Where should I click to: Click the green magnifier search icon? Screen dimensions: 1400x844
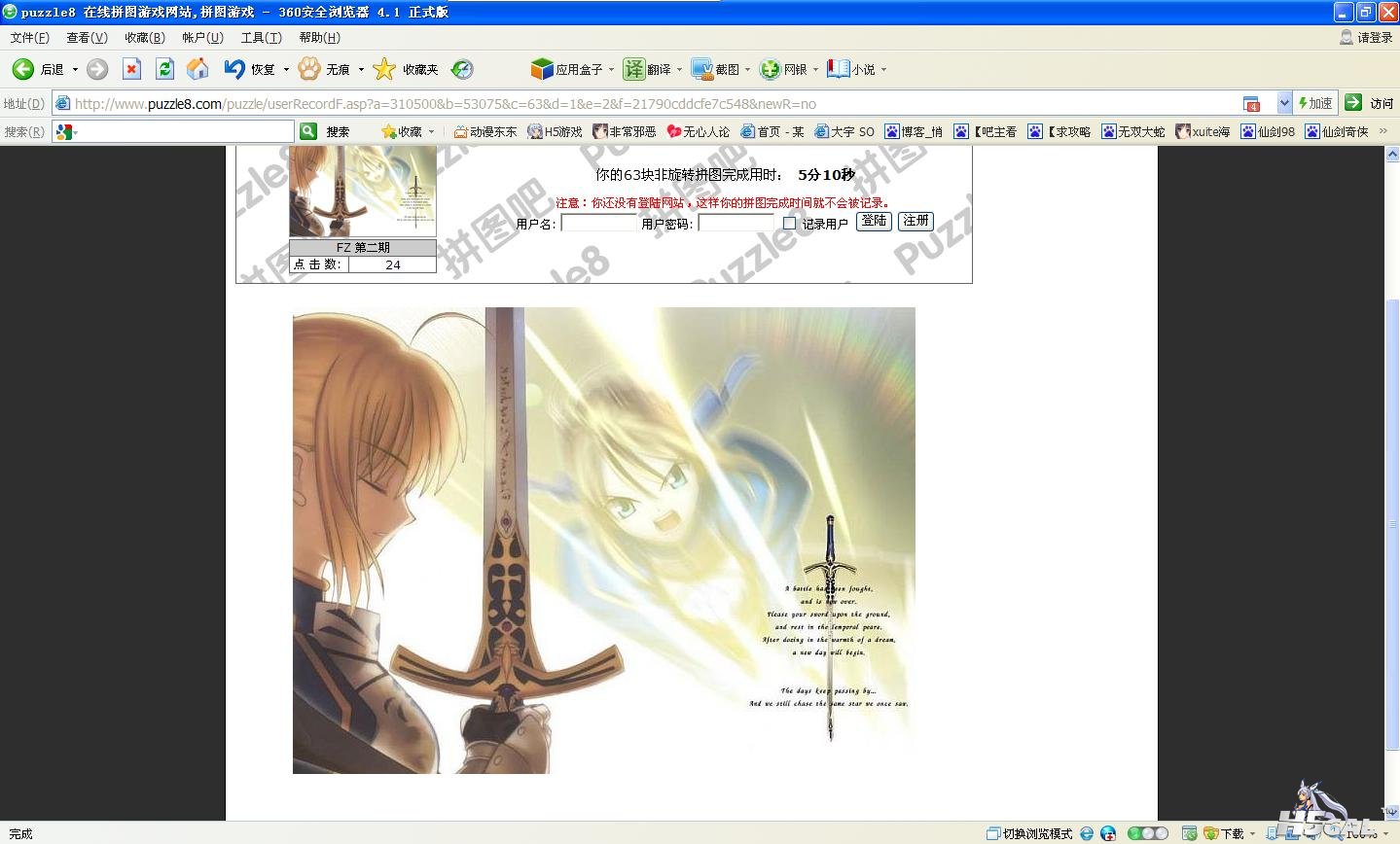pyautogui.click(x=308, y=131)
